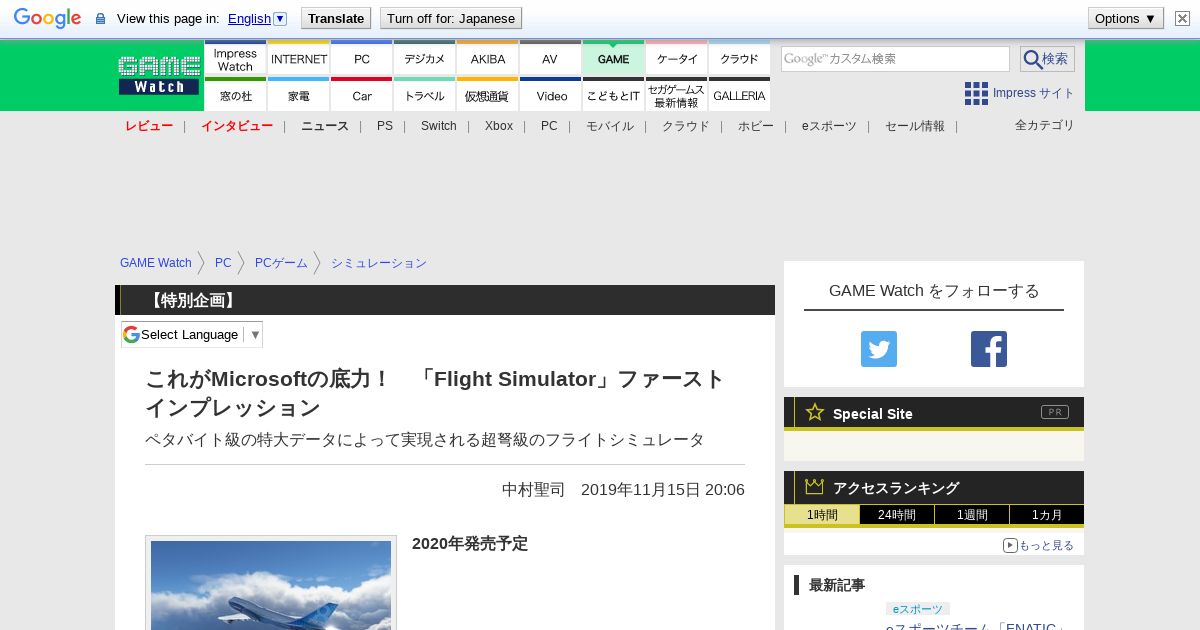Open the eスポーツ category in navigation bar
Viewport: 1200px width, 630px height.
829,126
